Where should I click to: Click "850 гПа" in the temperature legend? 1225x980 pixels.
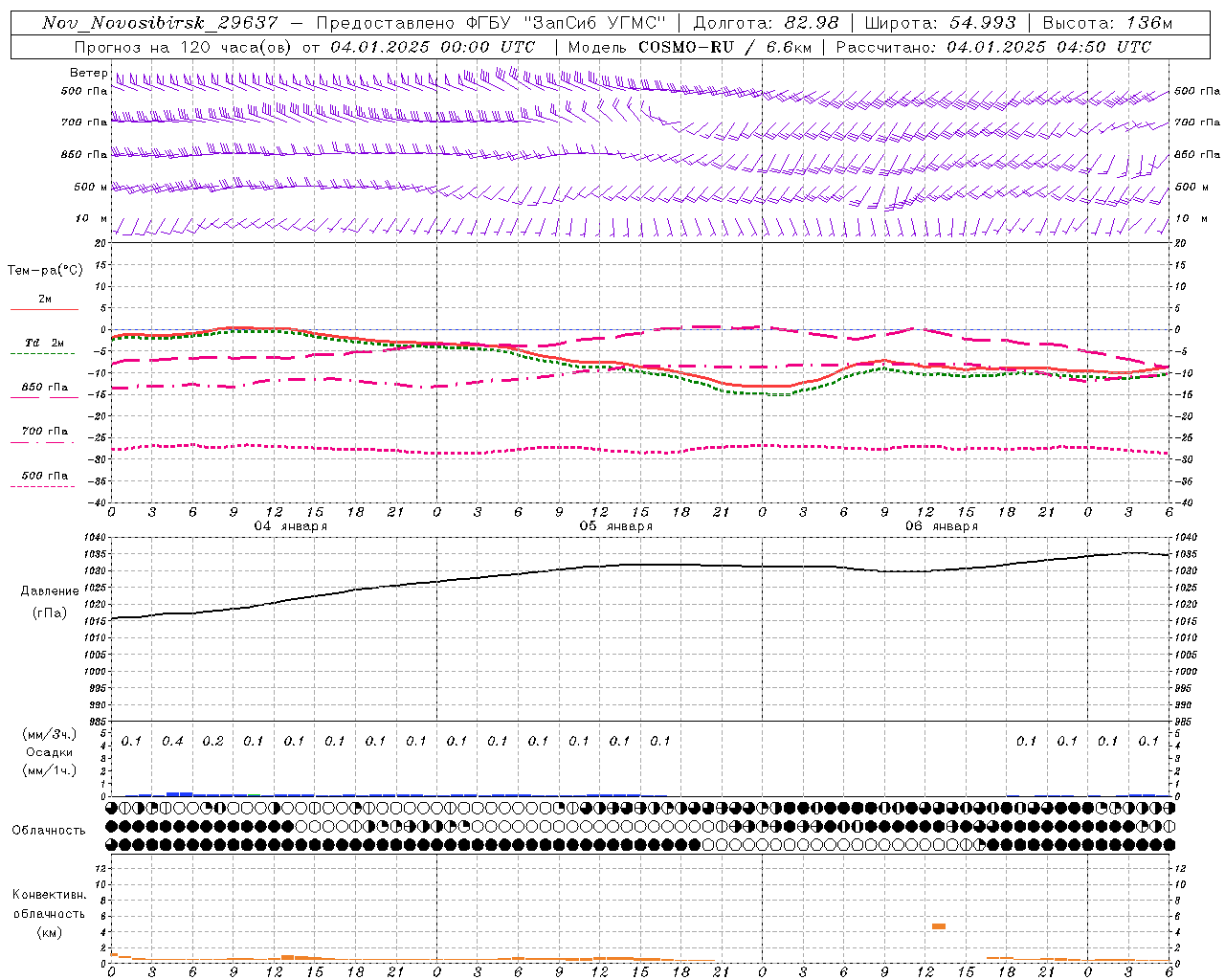point(45,388)
